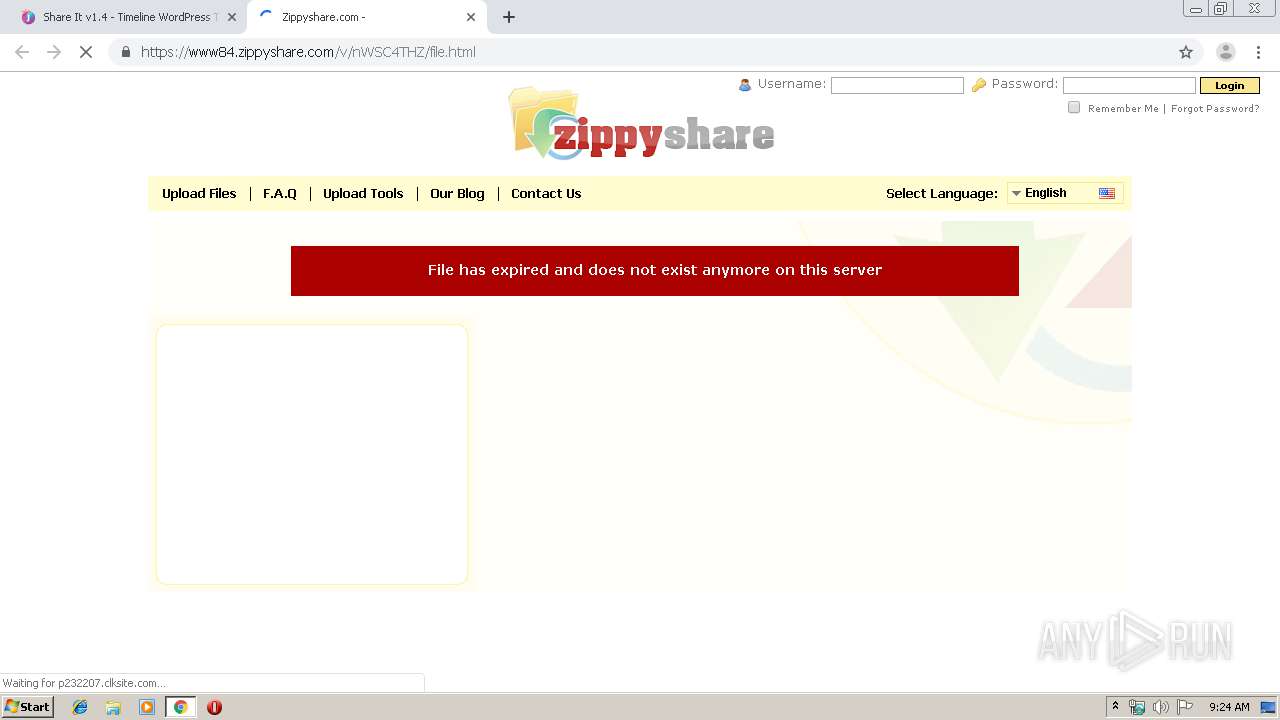The image size is (1280, 720).
Task: Click the address bar URL
Action: point(308,52)
